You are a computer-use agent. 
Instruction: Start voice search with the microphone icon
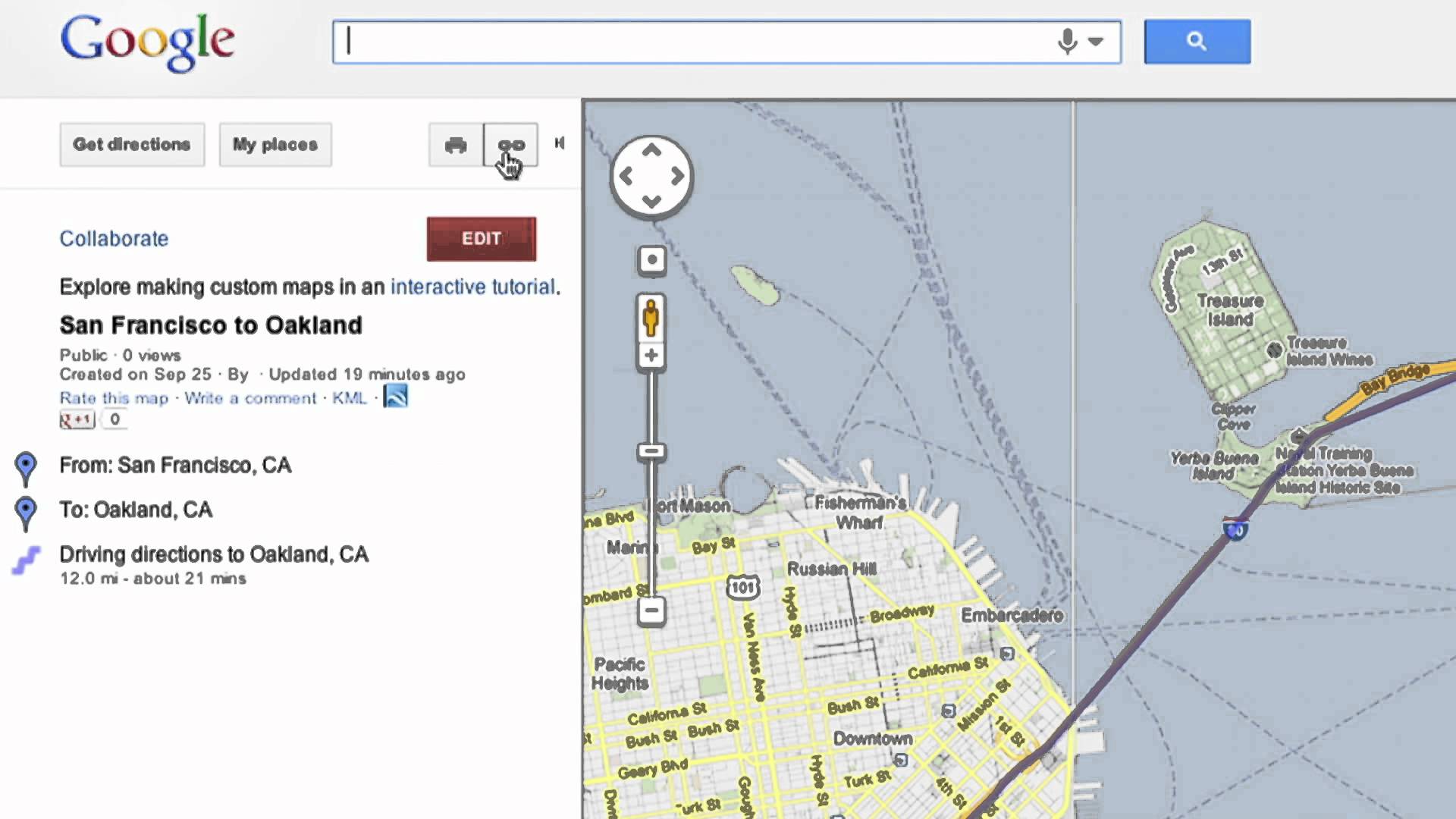point(1066,42)
